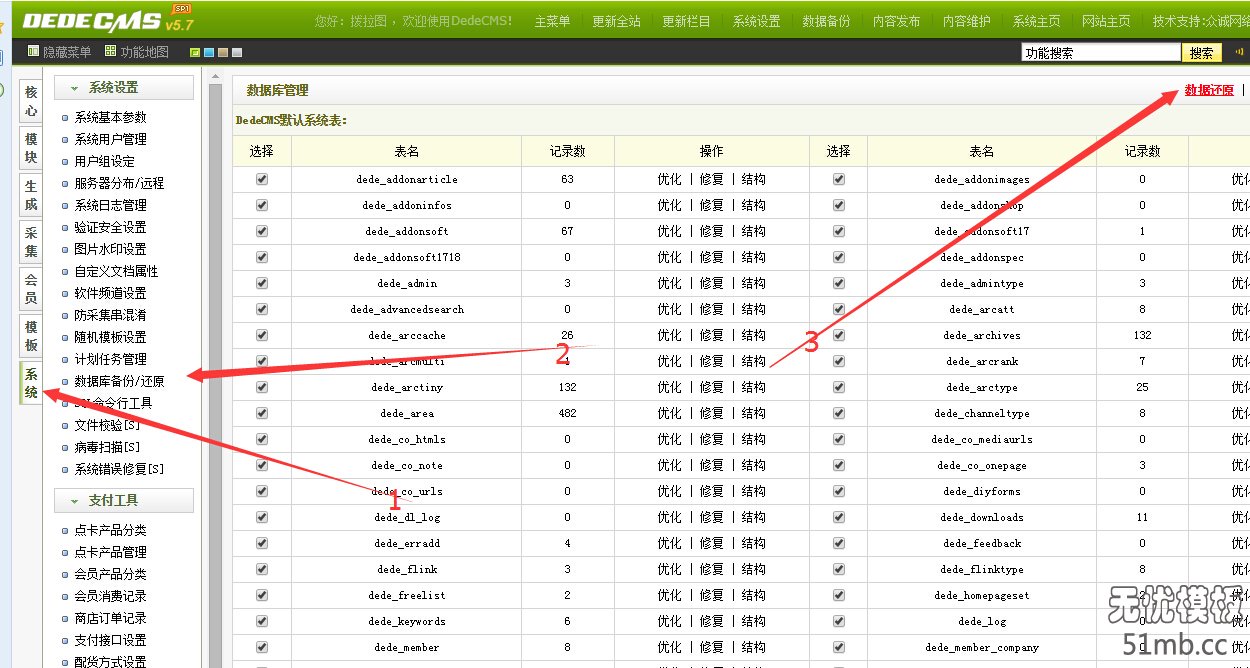
Task: Click 修复 for dede_addoninfos row
Action: pyautogui.click(x=711, y=205)
